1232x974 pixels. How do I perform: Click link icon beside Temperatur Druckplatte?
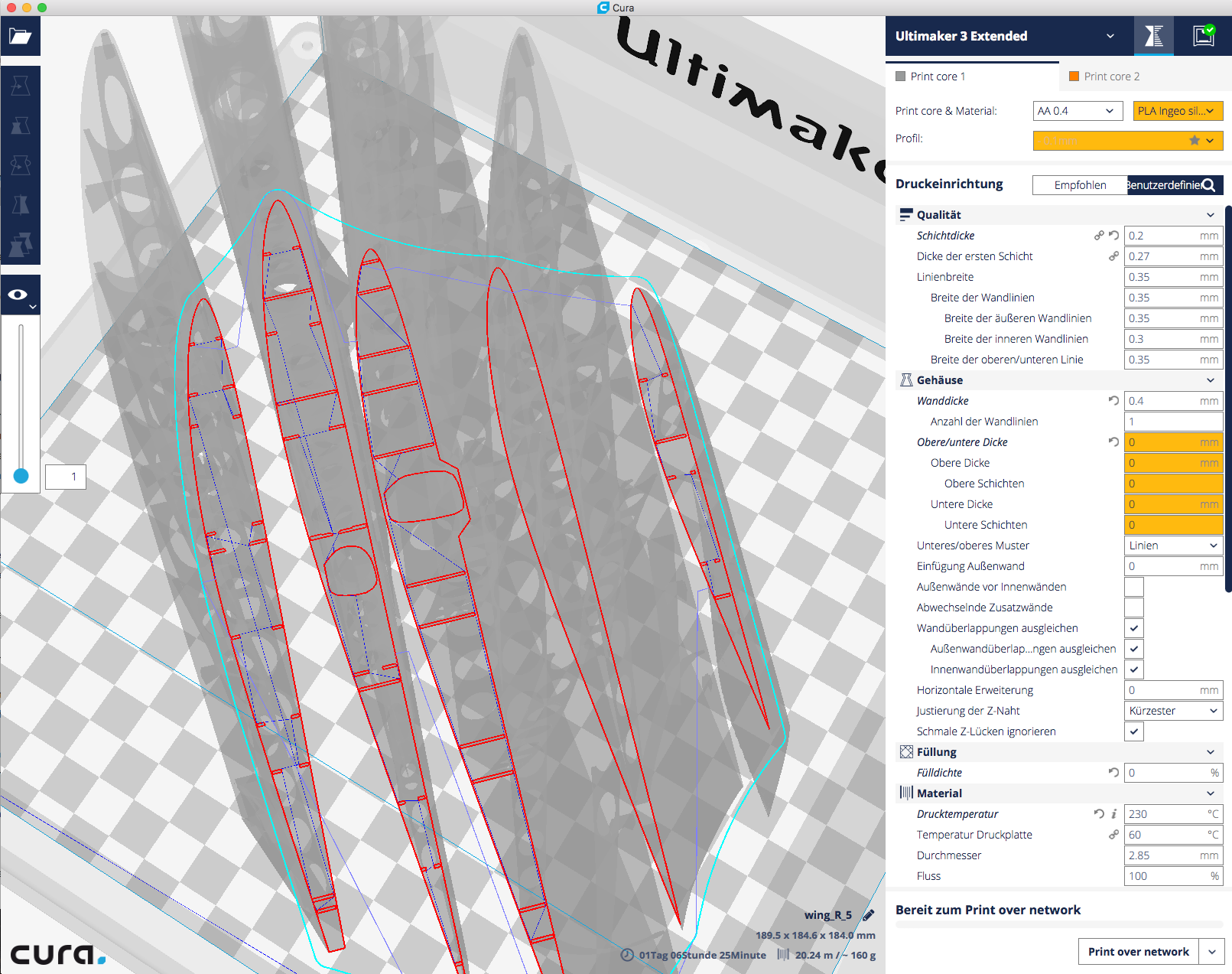1113,835
